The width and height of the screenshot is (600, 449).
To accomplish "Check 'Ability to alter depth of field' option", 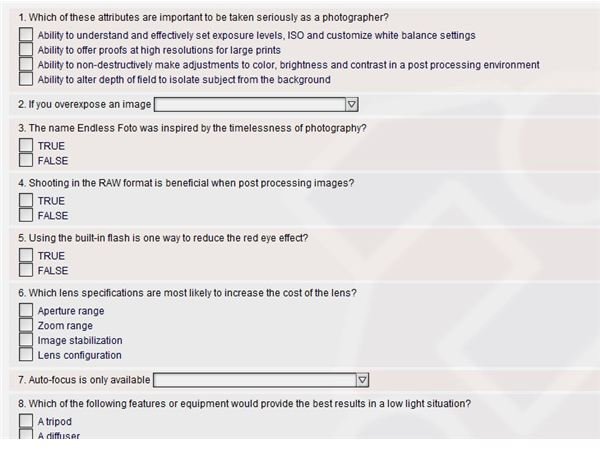I will click(x=26, y=79).
